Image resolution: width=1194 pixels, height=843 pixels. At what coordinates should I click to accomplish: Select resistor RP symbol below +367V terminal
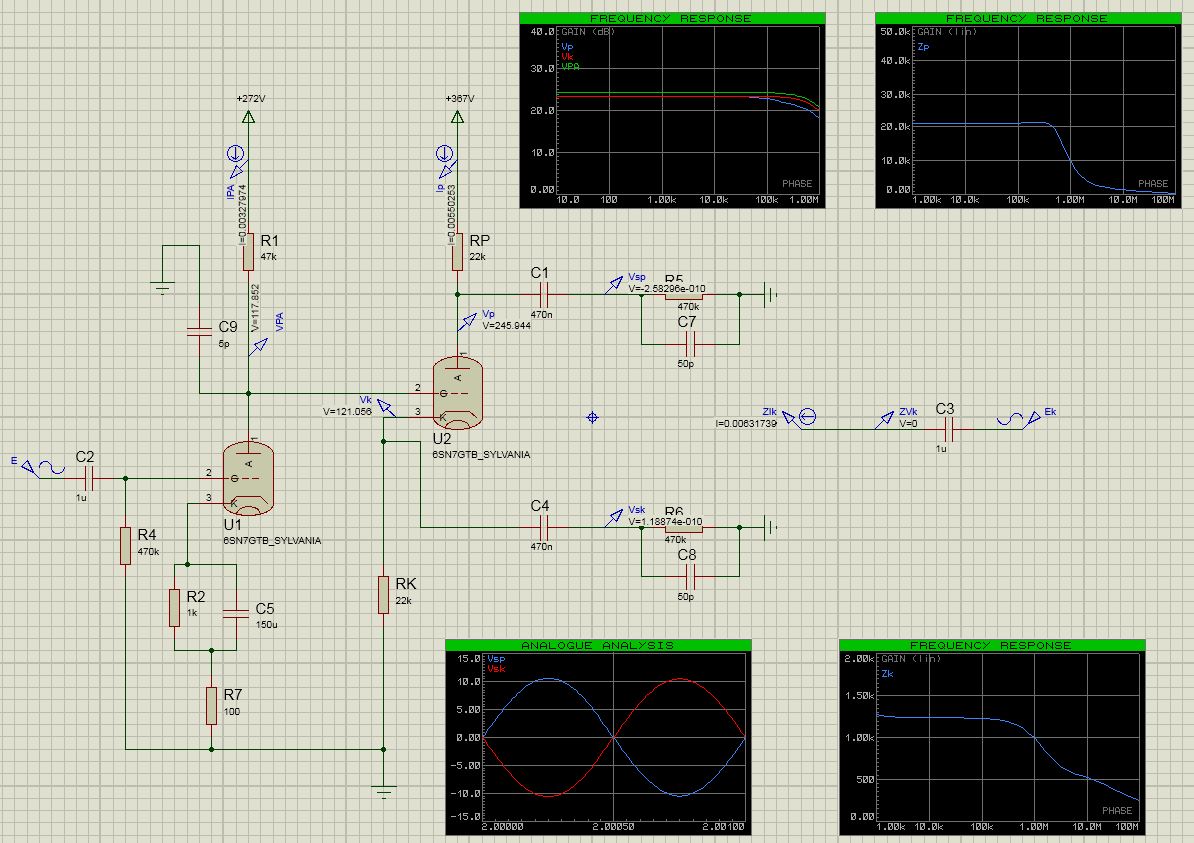pyautogui.click(x=457, y=252)
